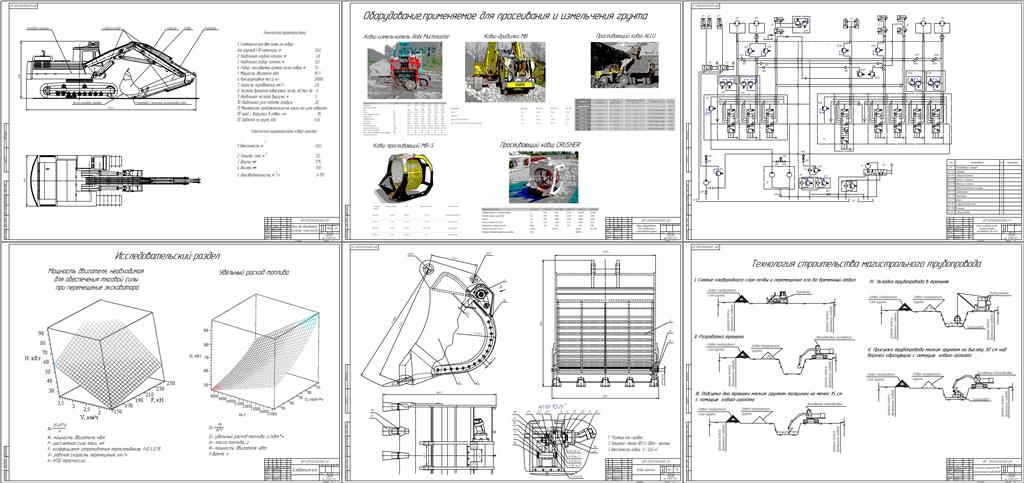Click the hydraulic schematic parts list table
This screenshot has width=1024, height=483.
[984, 189]
